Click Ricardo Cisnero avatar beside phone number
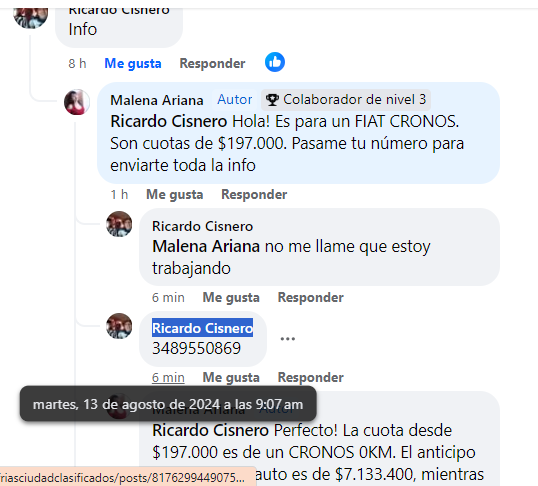The height and width of the screenshot is (486, 538). tap(119, 326)
